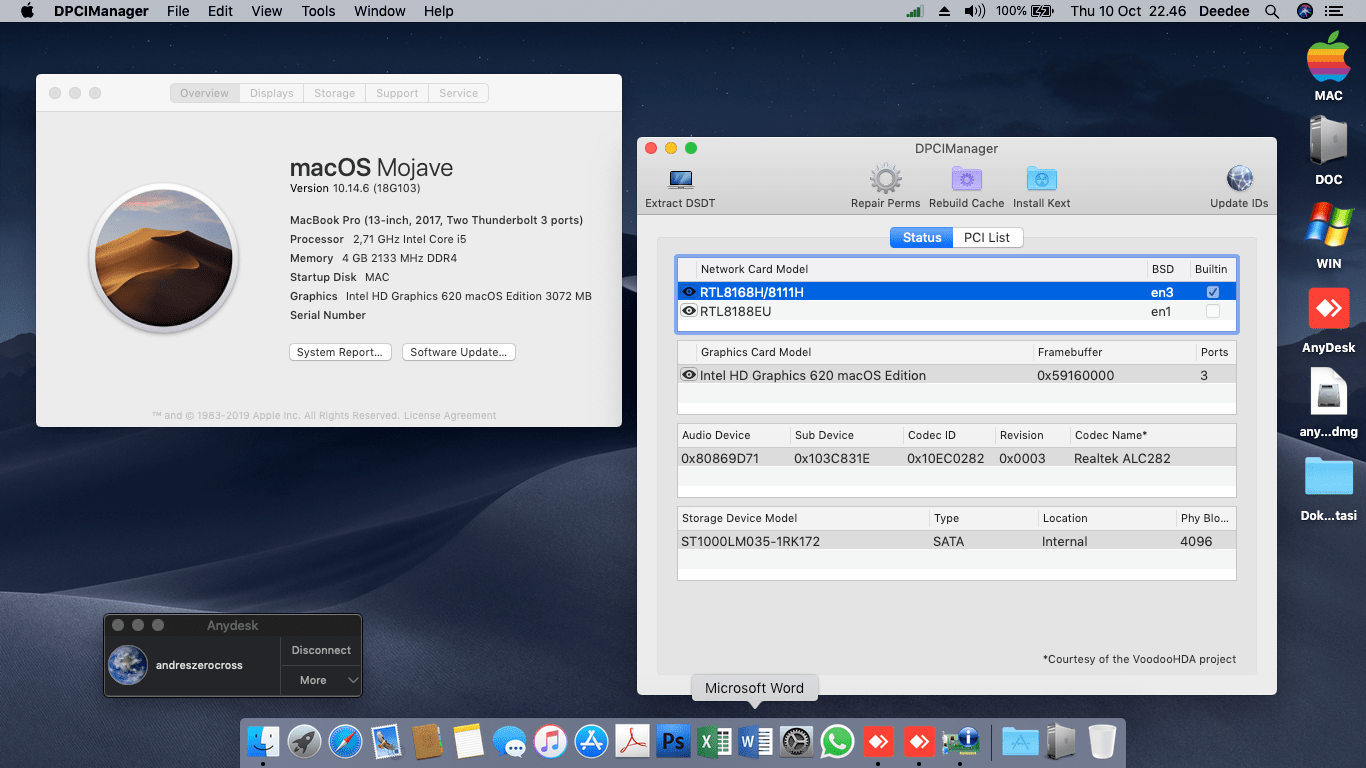Expand the More dropdown in Anydesk
The height and width of the screenshot is (768, 1366).
pos(321,680)
